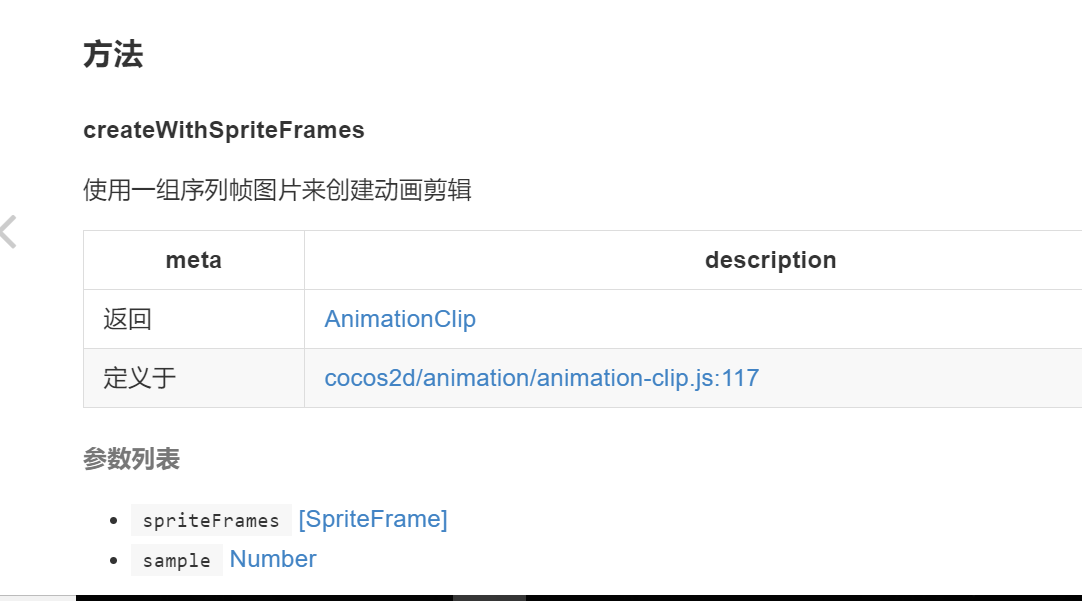Open the animation-clip.js:117 source link

tap(541, 378)
